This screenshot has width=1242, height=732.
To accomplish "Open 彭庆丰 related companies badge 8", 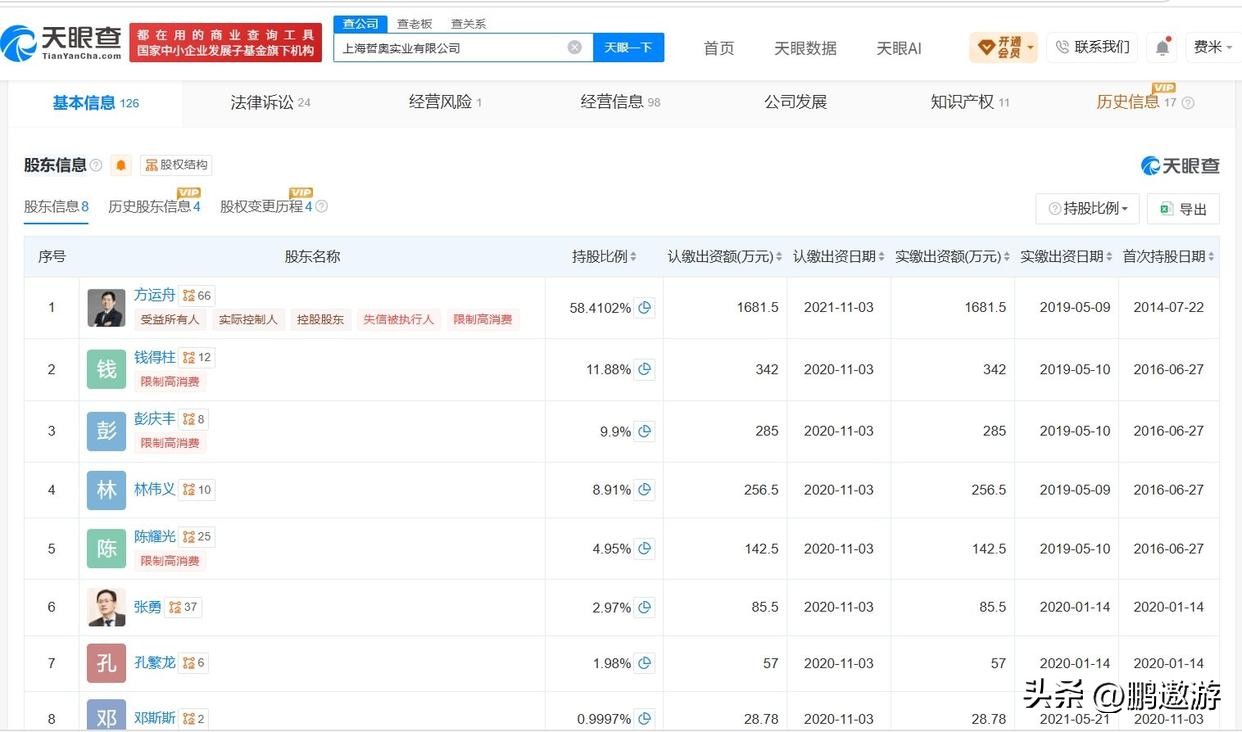I will click(194, 419).
